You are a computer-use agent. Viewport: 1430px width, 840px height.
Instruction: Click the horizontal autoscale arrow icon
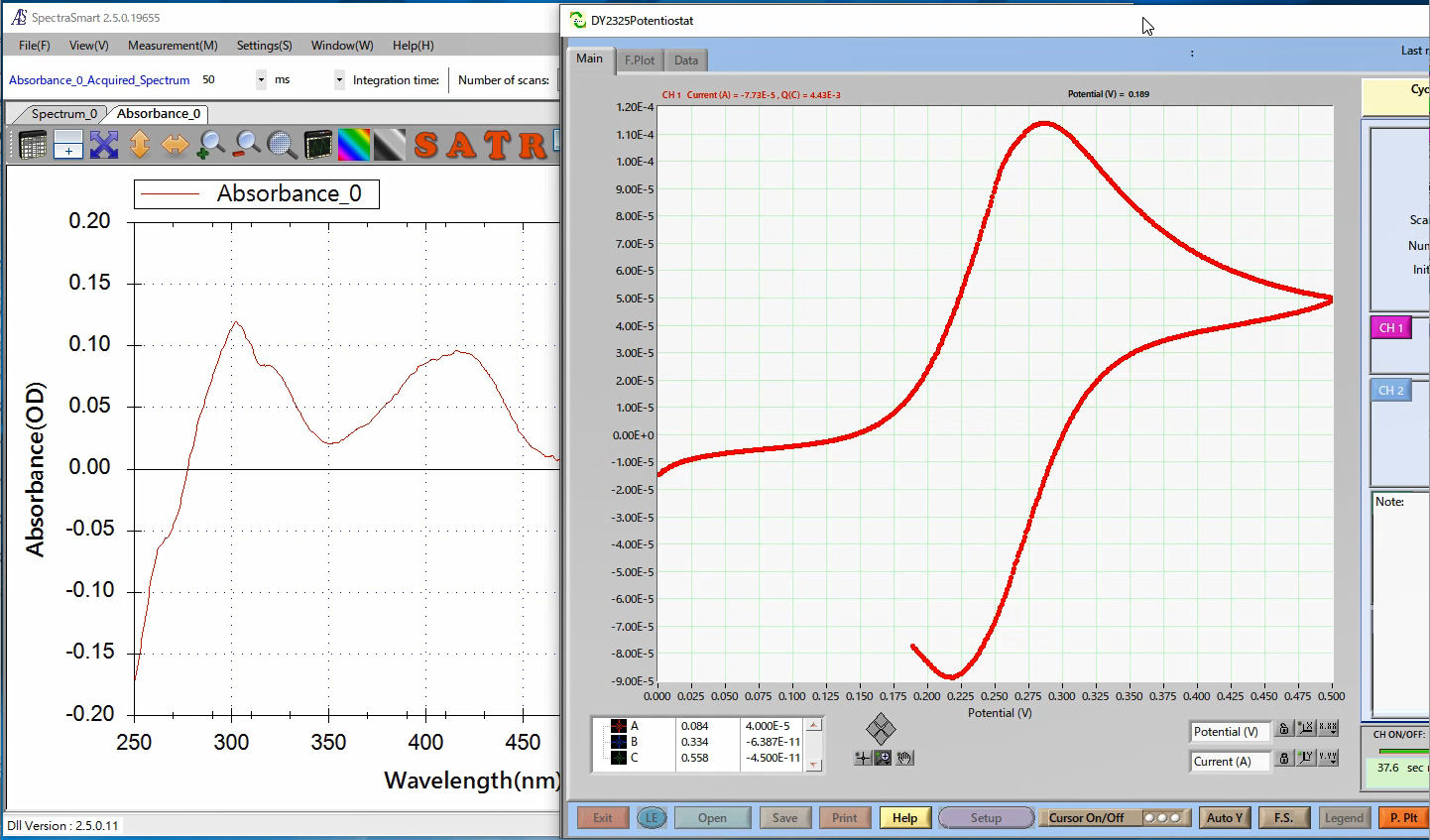[175, 145]
